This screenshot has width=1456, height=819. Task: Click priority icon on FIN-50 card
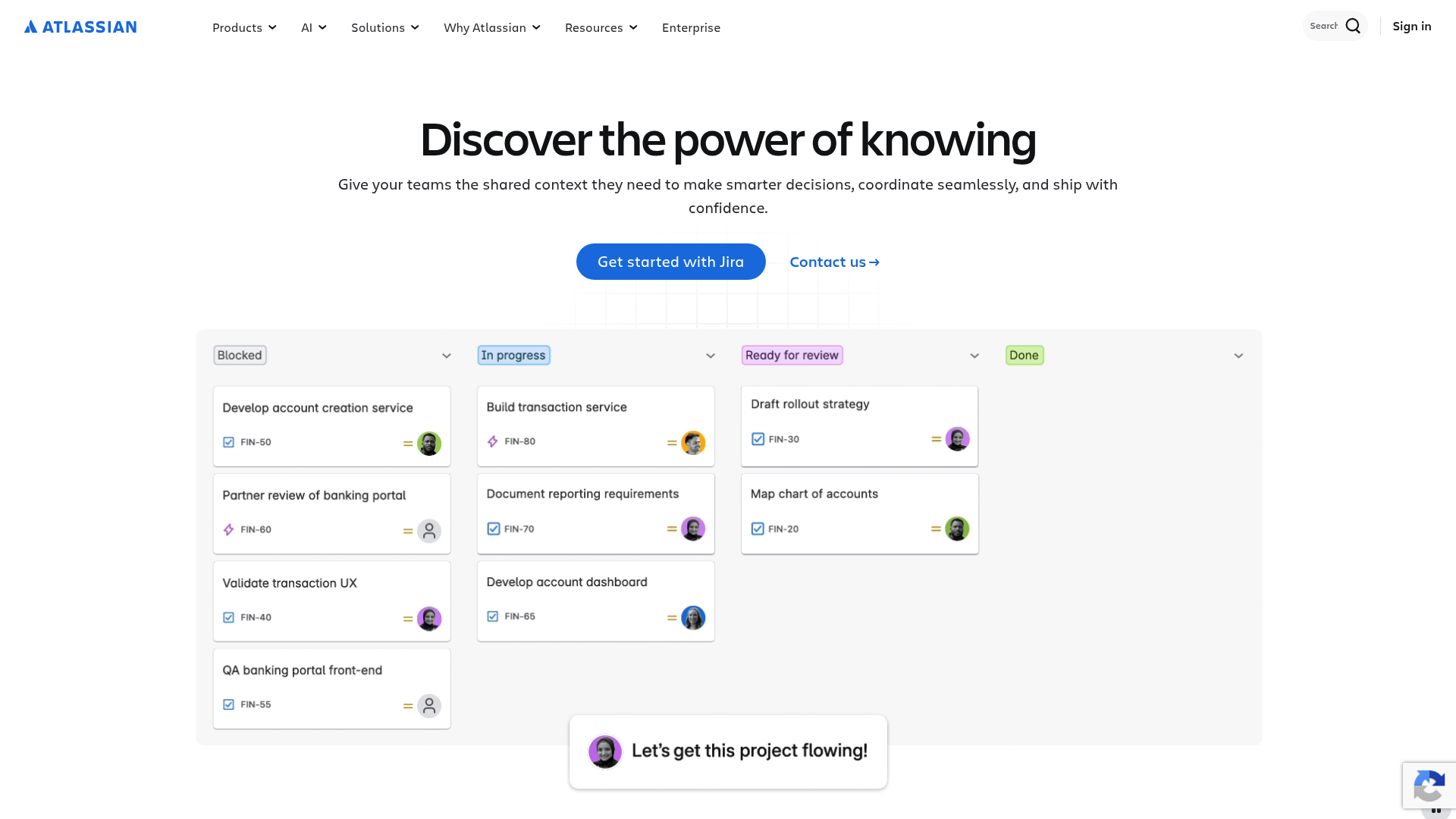click(408, 444)
